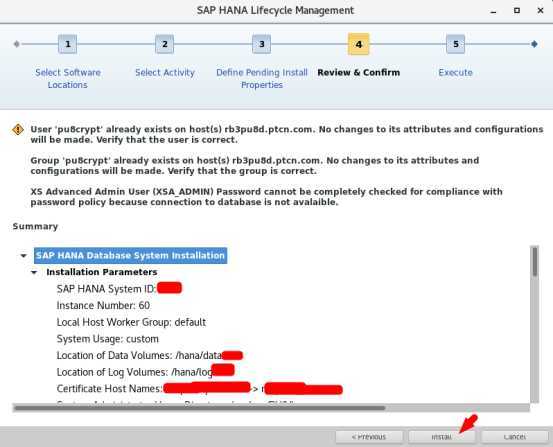This screenshot has height=447, width=553.
Task: Select SAP HANA Database System Installation row
Action: click(130, 255)
